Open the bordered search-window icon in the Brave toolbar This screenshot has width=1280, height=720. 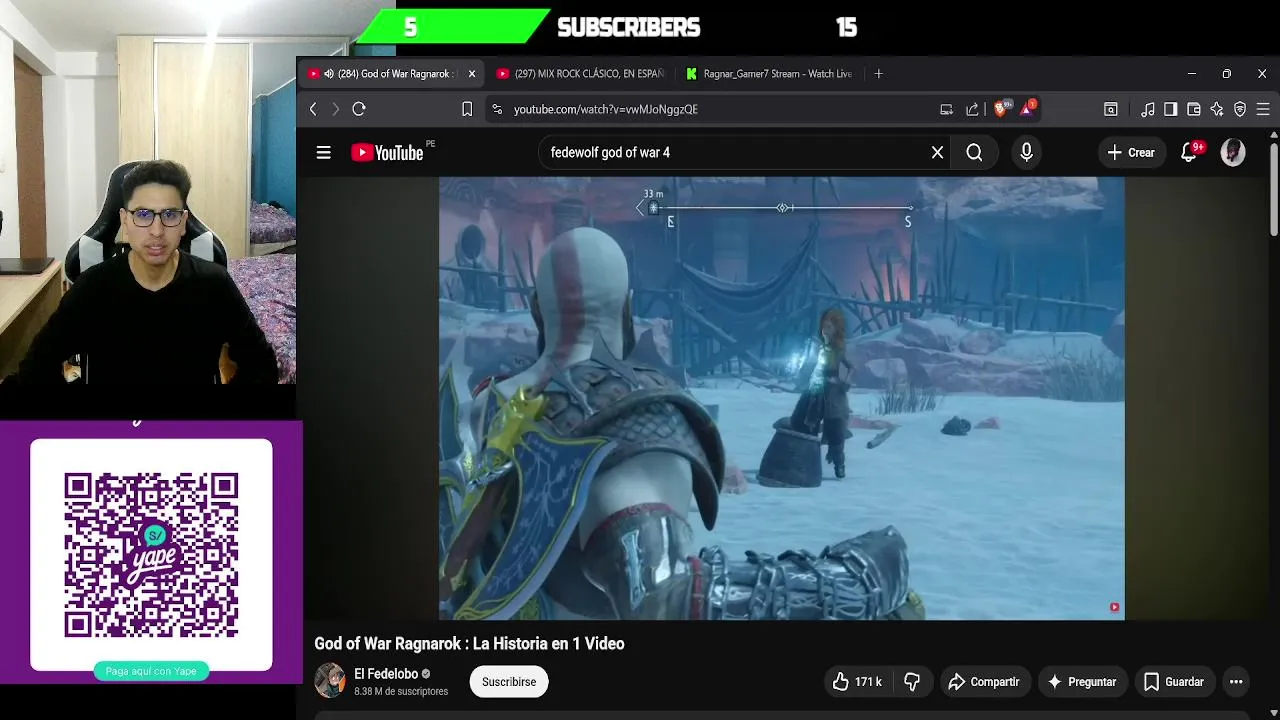point(1110,109)
